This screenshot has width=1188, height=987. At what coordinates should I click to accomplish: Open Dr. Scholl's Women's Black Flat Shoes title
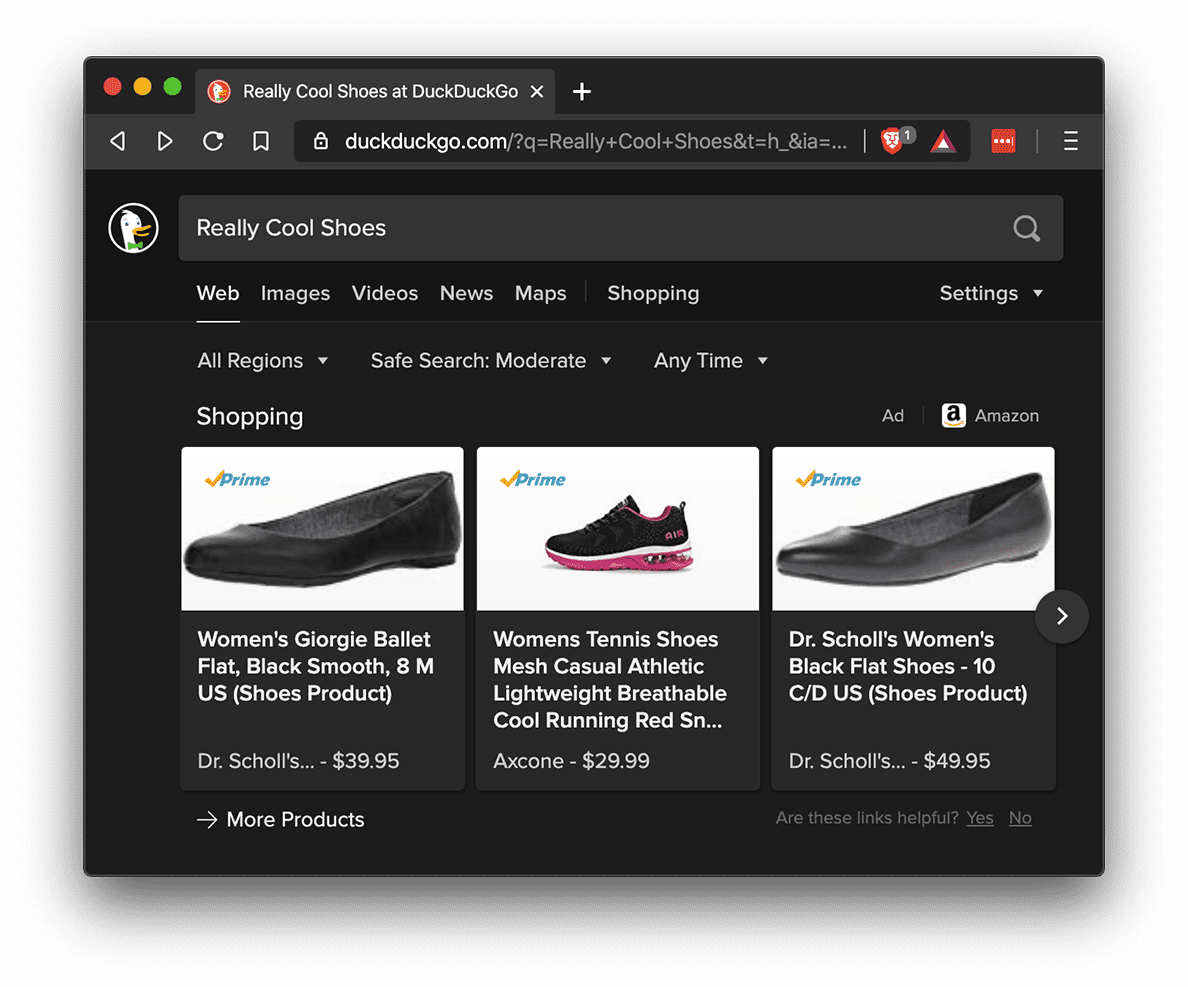pos(908,666)
